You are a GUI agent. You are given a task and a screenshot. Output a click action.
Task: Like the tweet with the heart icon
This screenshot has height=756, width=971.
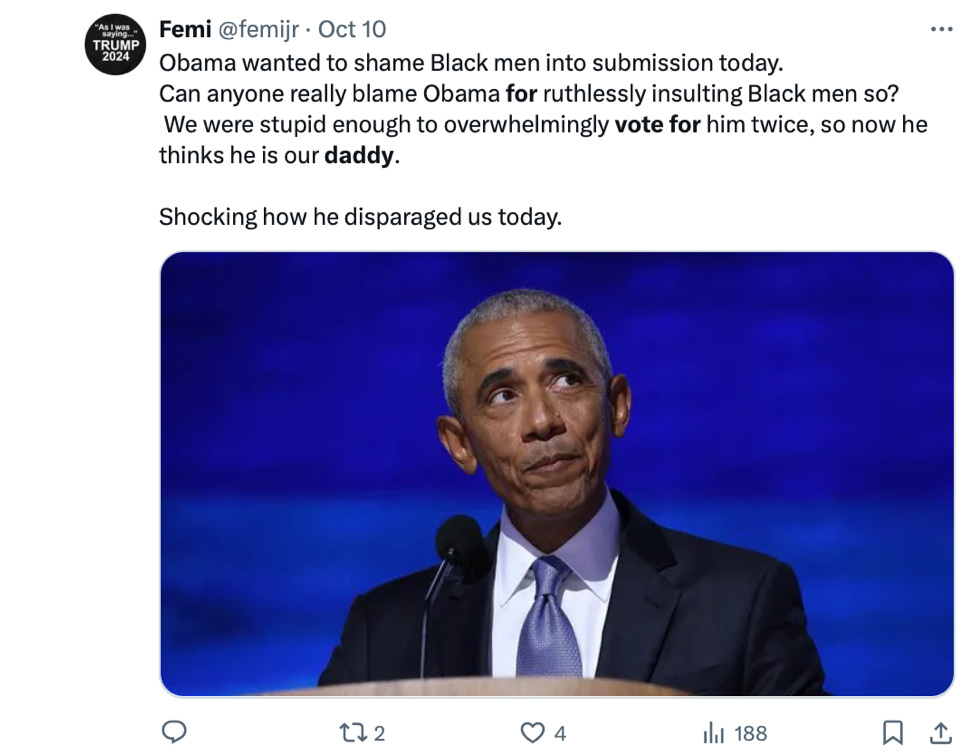pos(533,733)
